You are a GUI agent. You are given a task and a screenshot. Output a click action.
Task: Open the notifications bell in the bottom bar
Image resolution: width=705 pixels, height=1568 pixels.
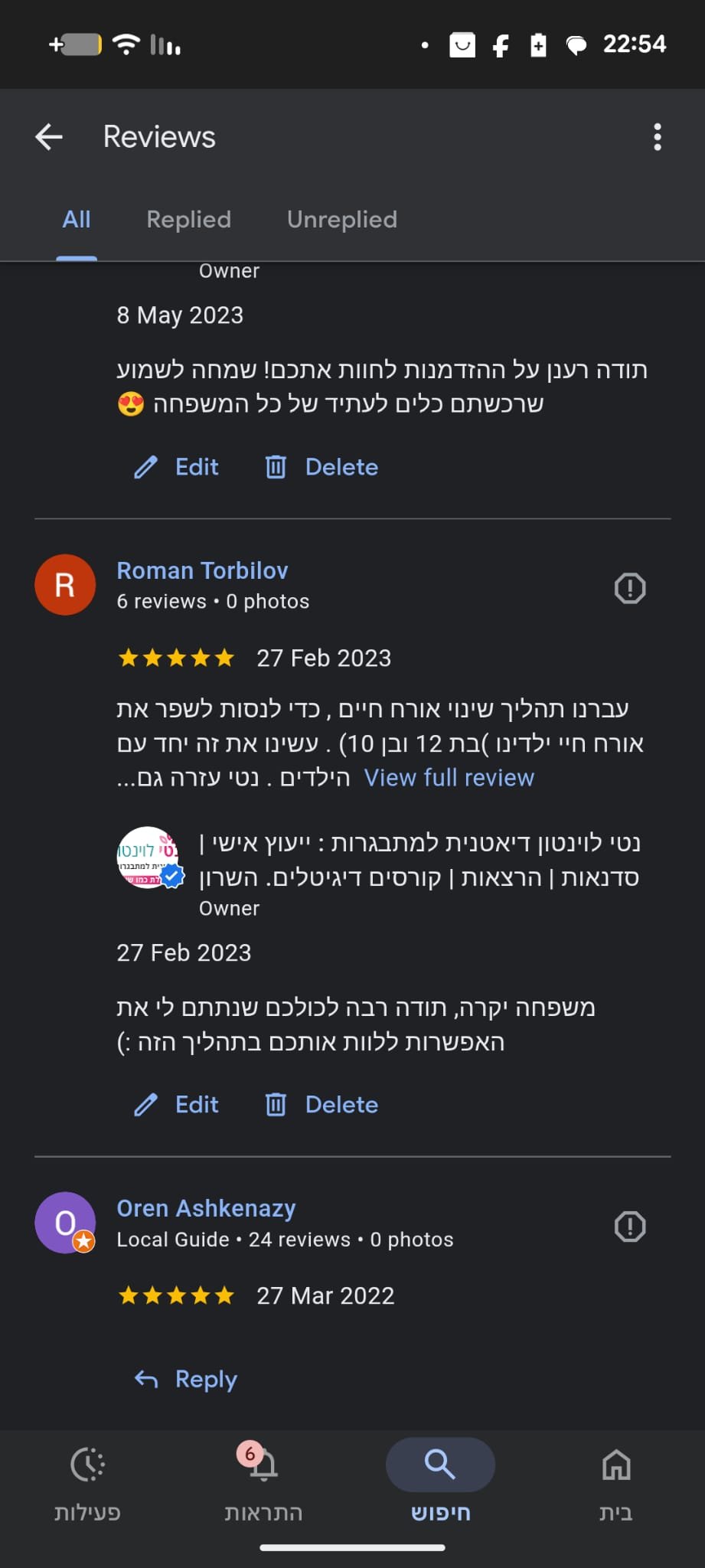263,1465
